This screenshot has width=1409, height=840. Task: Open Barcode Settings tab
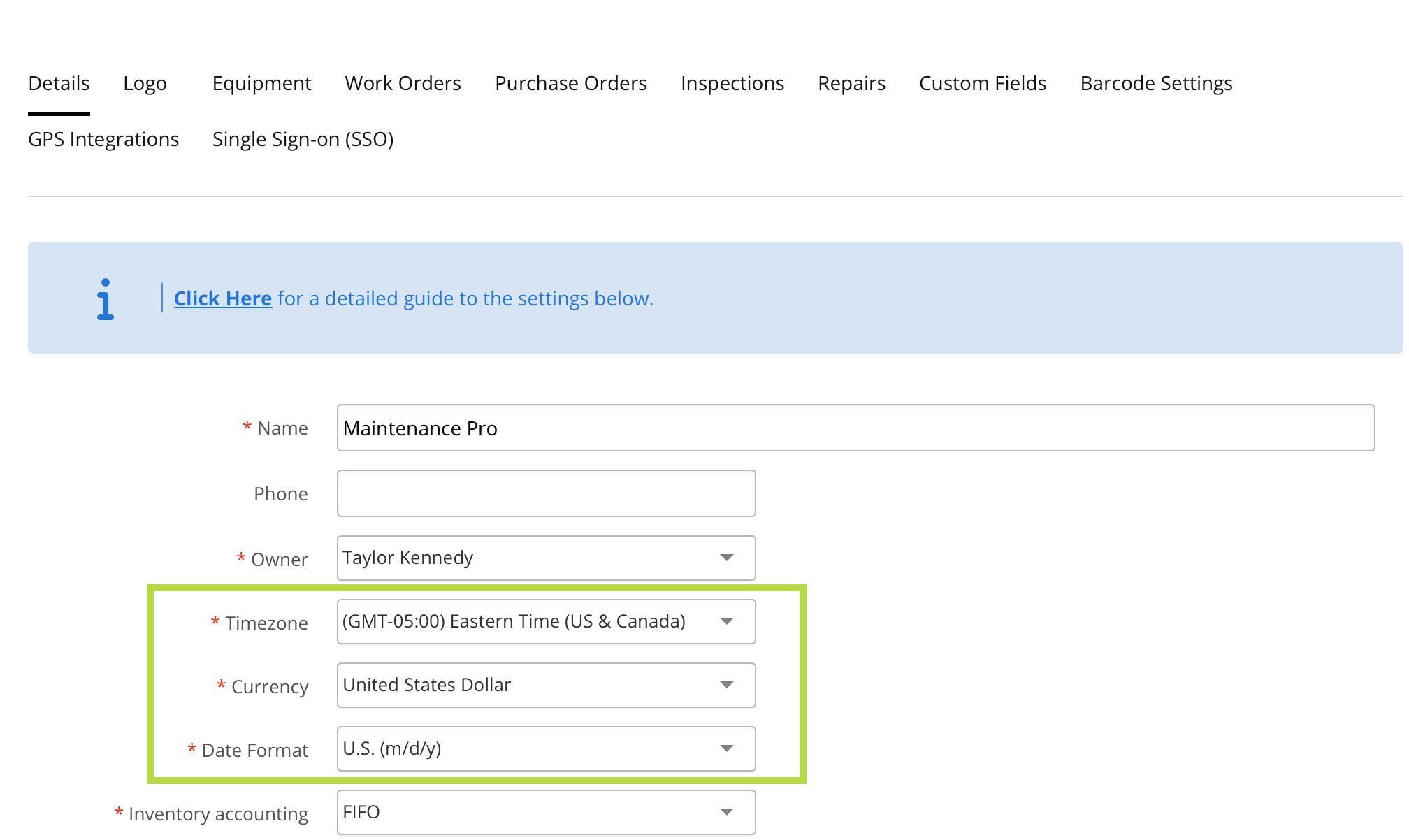point(1156,83)
